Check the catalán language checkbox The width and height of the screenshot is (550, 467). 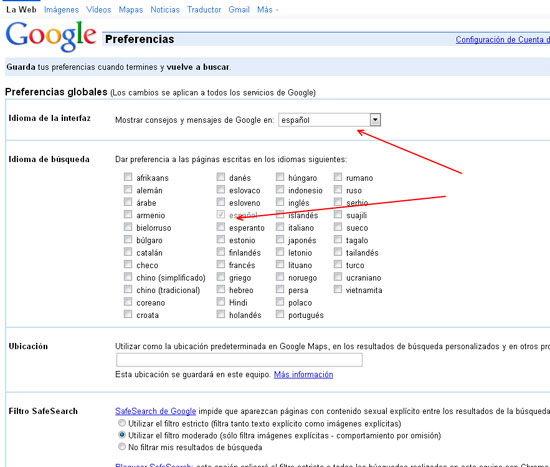click(128, 252)
